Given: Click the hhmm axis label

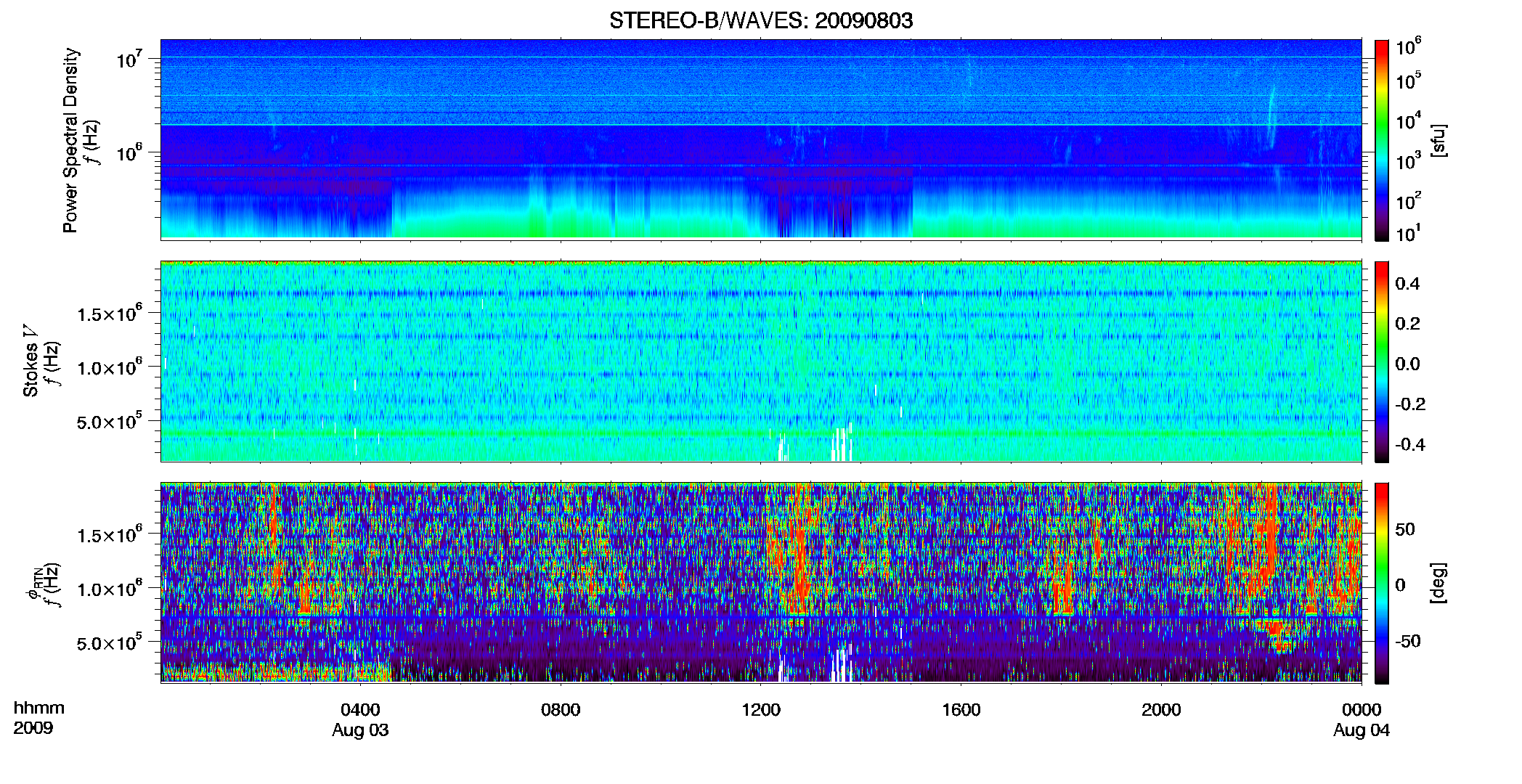Looking at the screenshot, I should click(39, 708).
